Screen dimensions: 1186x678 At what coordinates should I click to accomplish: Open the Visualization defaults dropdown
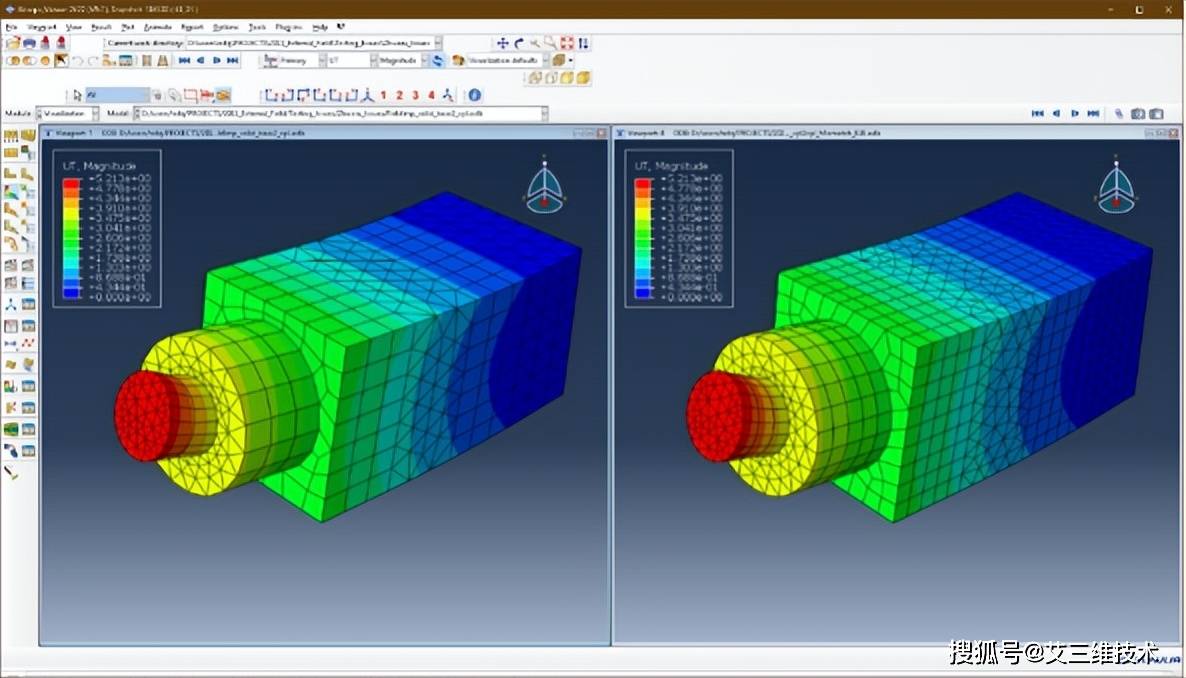coord(545,61)
